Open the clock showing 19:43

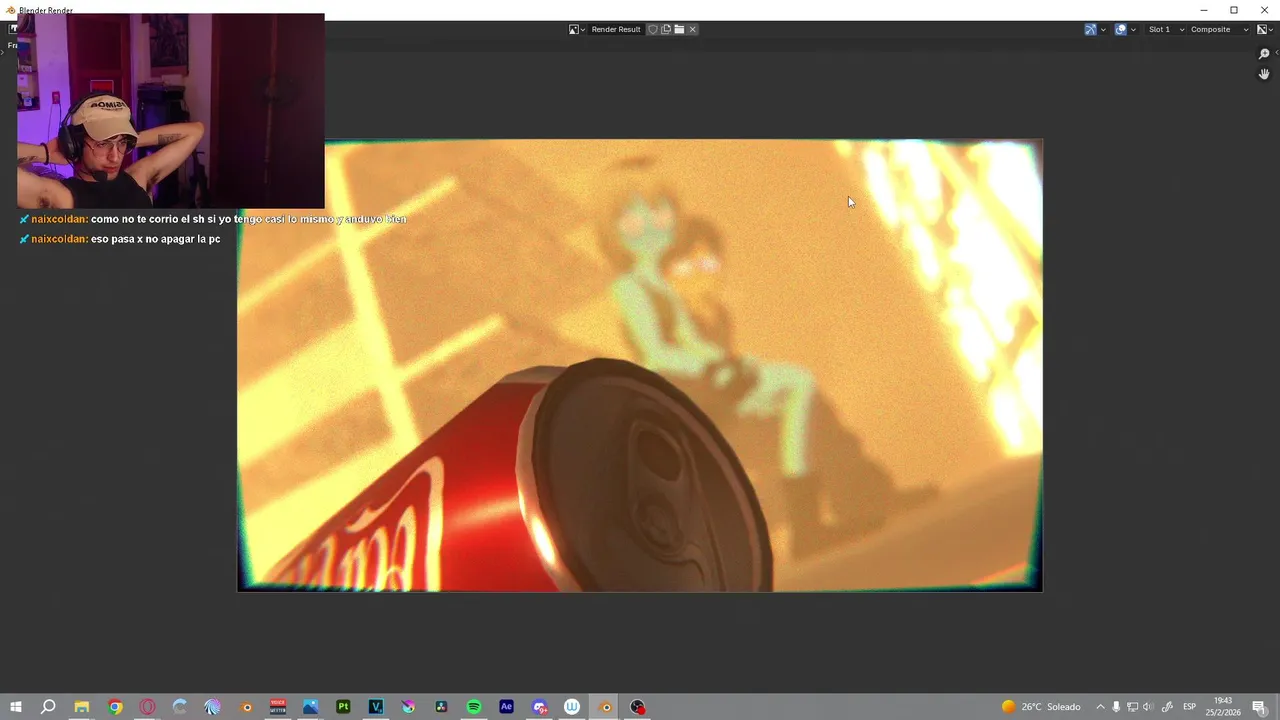(x=1223, y=706)
